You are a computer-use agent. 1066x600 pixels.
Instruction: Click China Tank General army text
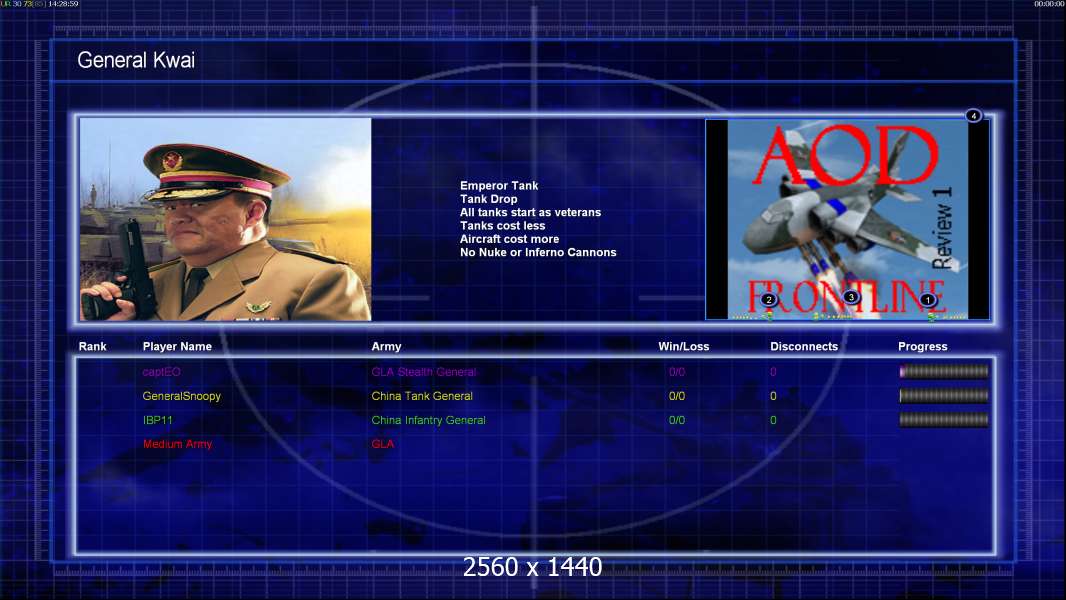pos(422,396)
